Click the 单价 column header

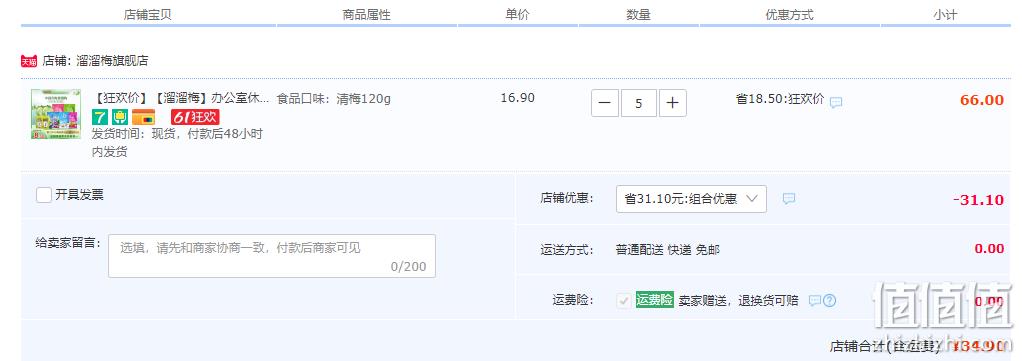coord(518,14)
